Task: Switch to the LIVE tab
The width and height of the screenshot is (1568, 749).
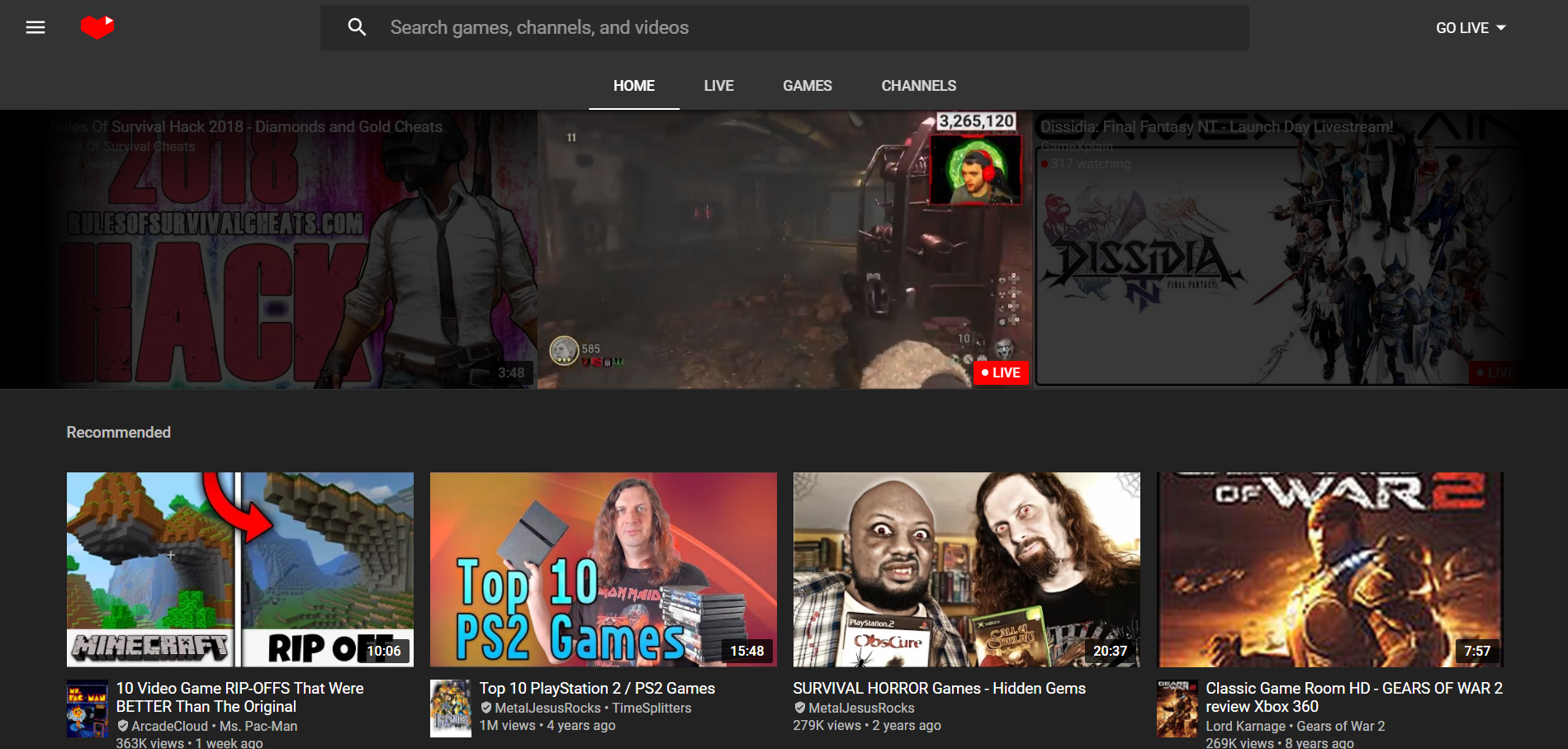Action: point(718,86)
